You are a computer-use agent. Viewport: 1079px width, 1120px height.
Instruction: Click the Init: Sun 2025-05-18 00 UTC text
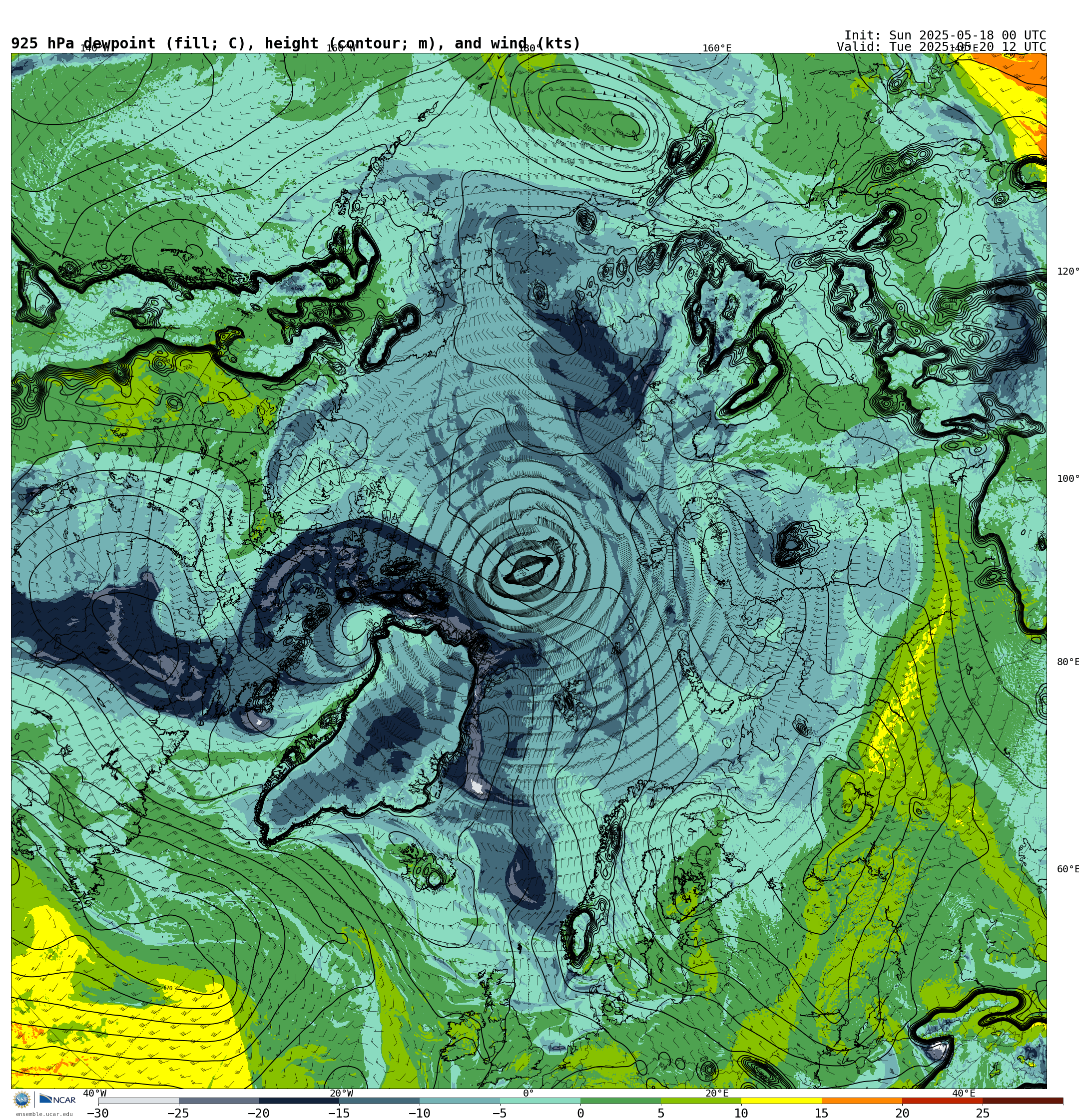[x=945, y=35]
